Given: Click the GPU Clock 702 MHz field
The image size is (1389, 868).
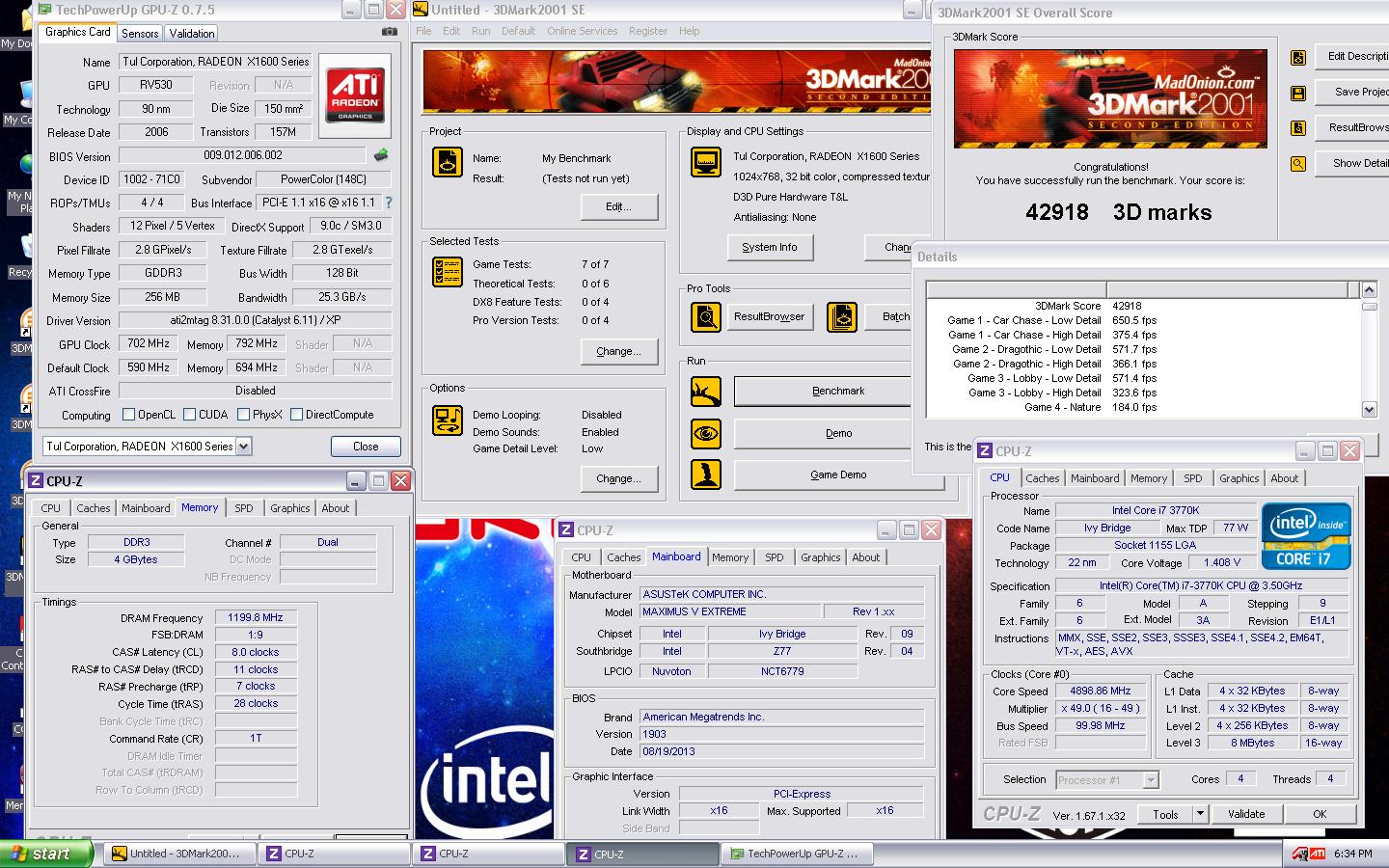Looking at the screenshot, I should point(149,343).
